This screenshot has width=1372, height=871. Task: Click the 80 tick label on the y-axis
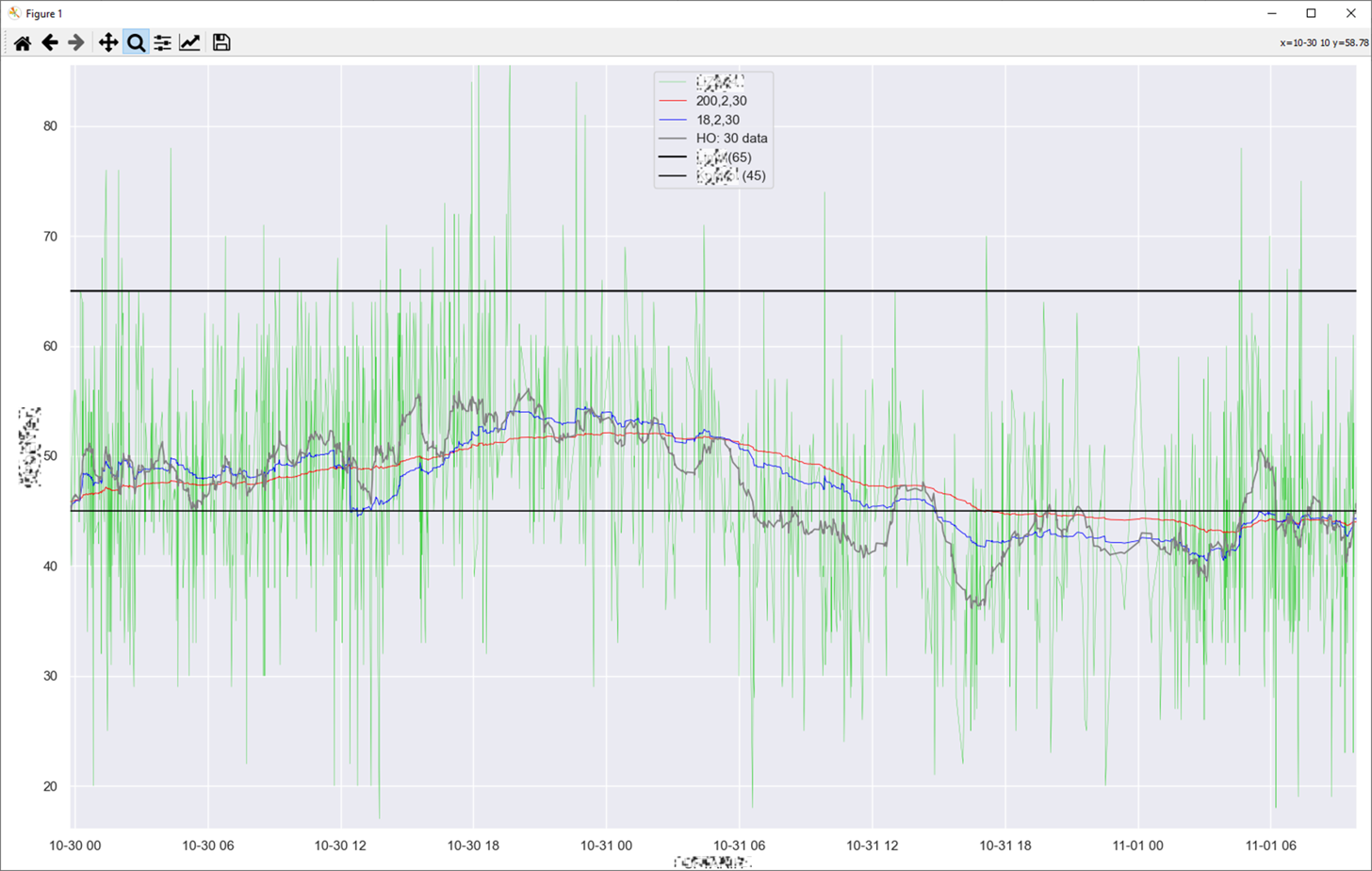52,126
